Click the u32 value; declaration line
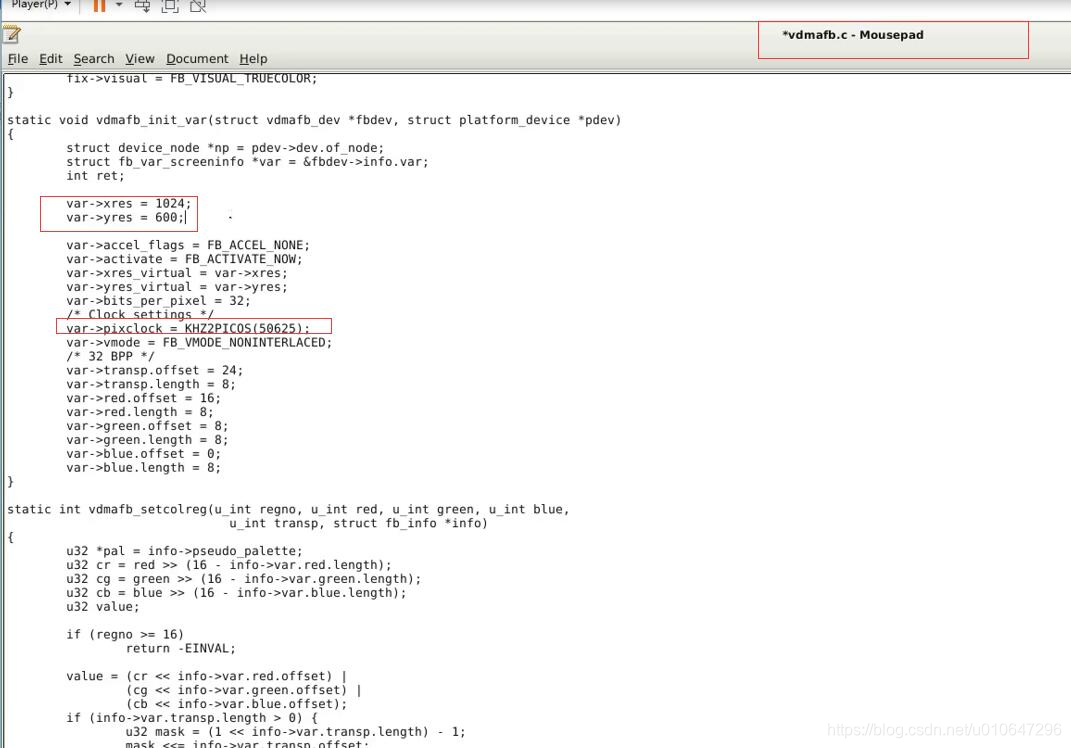Viewport: 1071px width, 748px height. [102, 607]
